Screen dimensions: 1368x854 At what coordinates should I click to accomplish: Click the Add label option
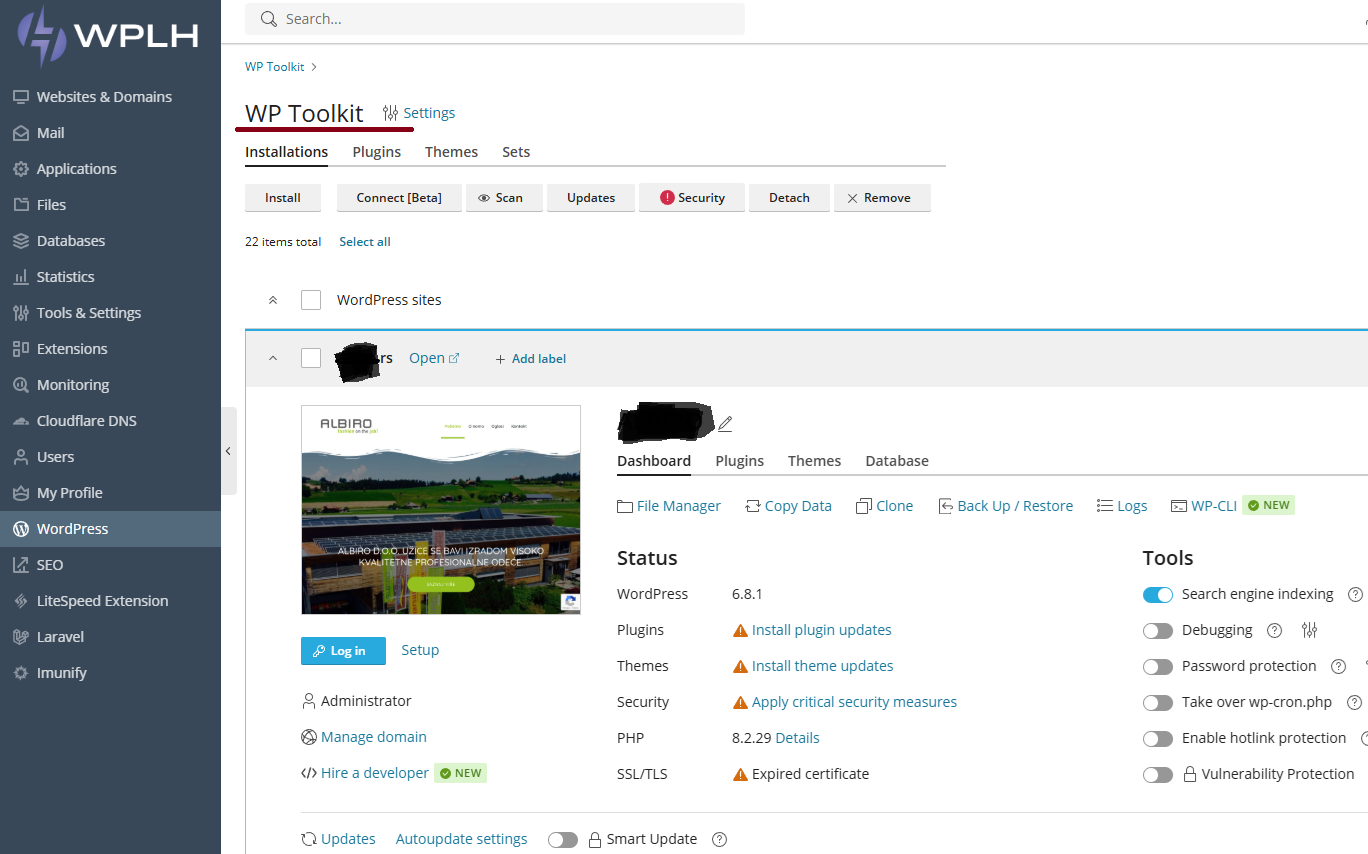tap(530, 359)
